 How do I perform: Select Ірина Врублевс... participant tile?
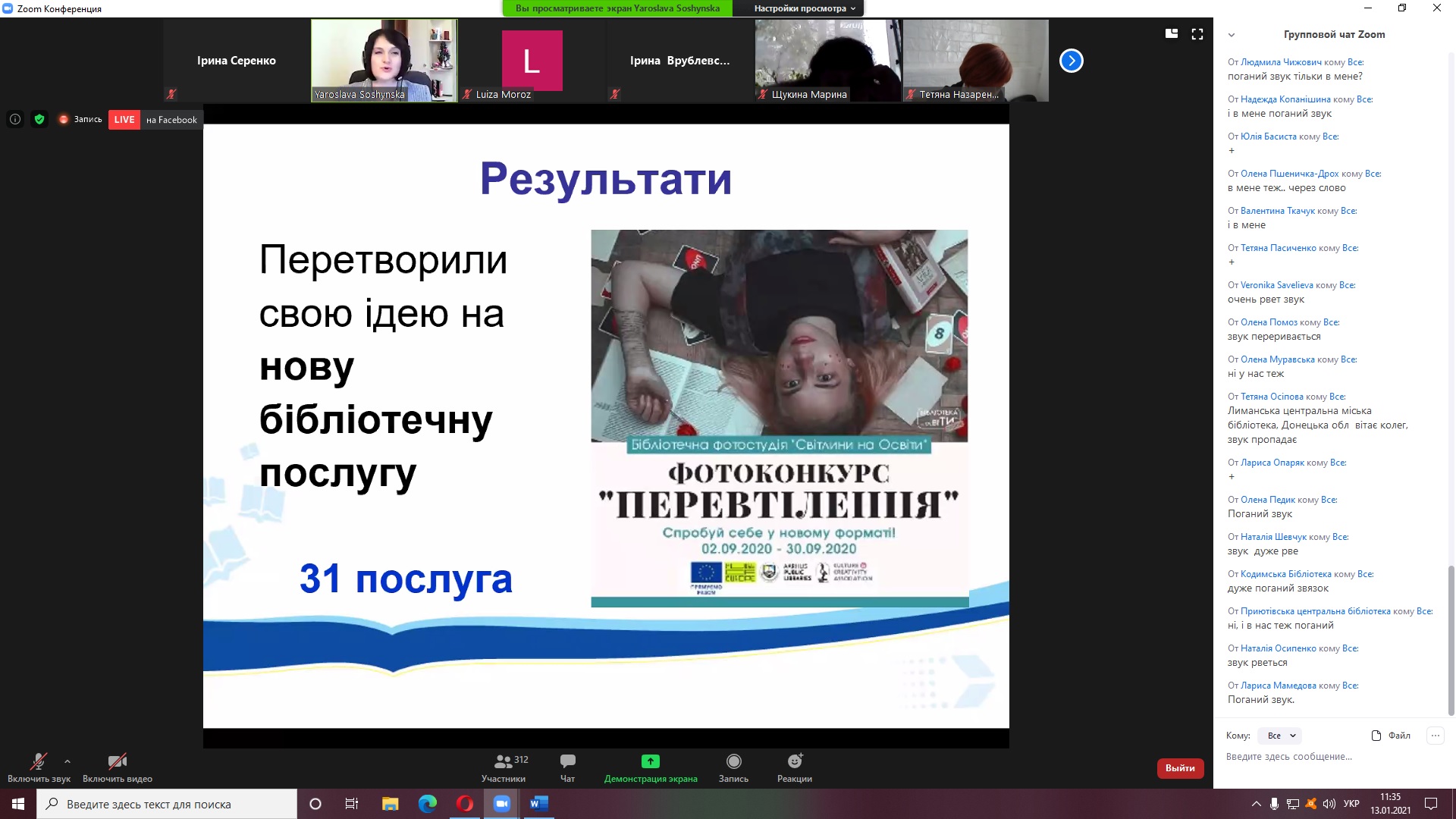click(x=680, y=61)
